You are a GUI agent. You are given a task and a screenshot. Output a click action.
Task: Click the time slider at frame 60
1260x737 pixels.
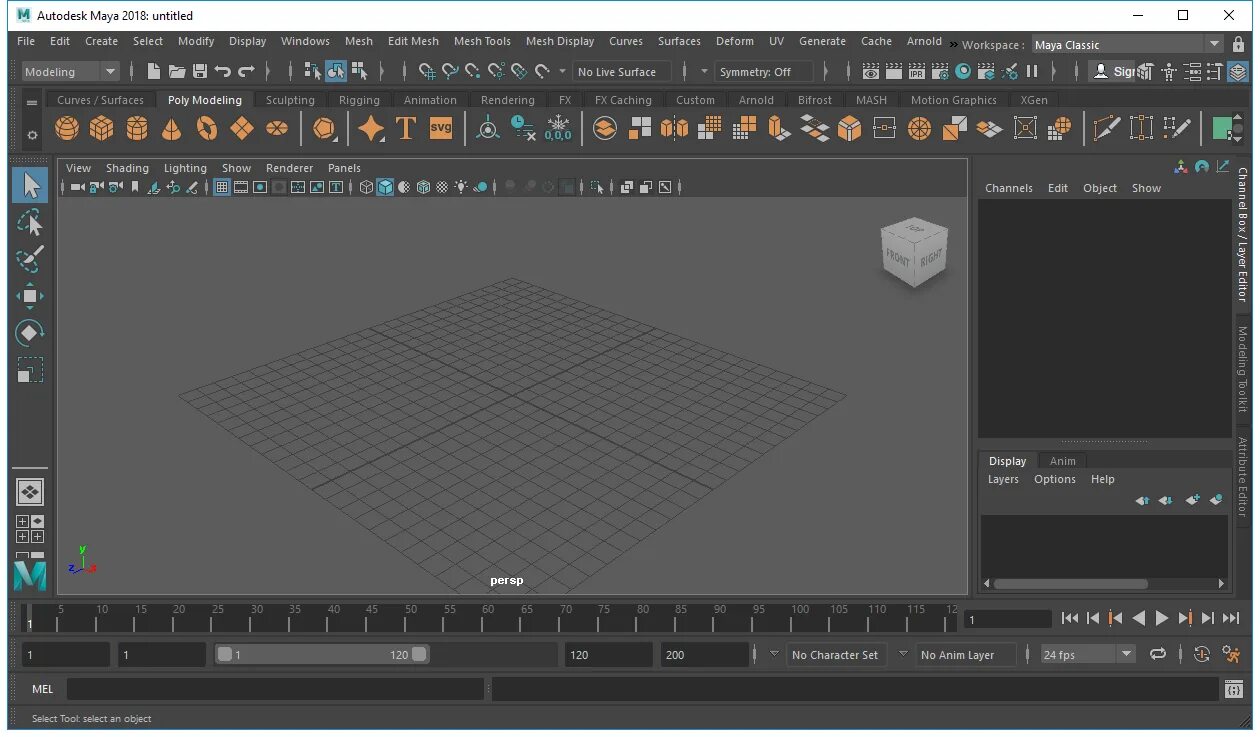(x=488, y=617)
